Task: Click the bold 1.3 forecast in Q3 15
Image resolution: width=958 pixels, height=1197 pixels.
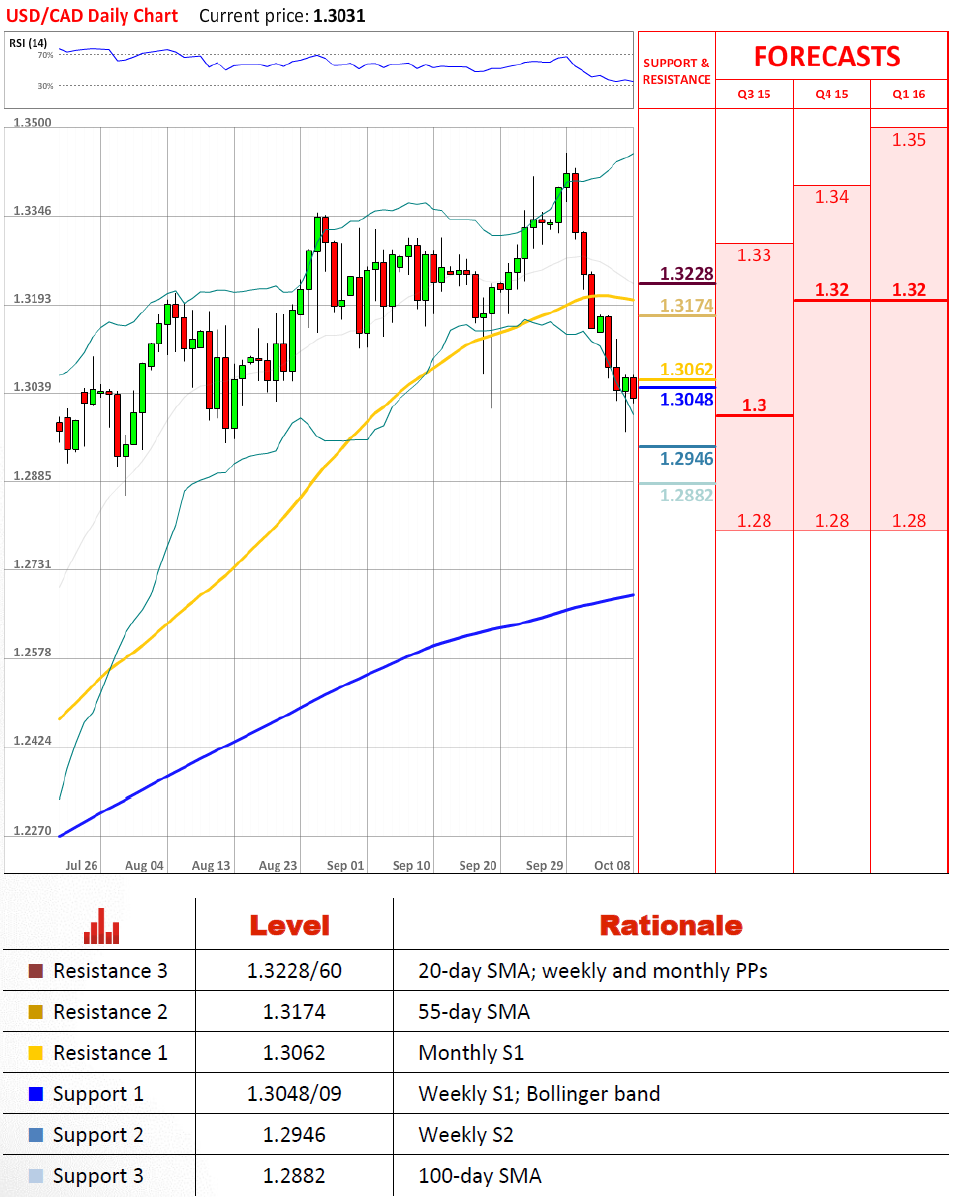Action: (754, 405)
